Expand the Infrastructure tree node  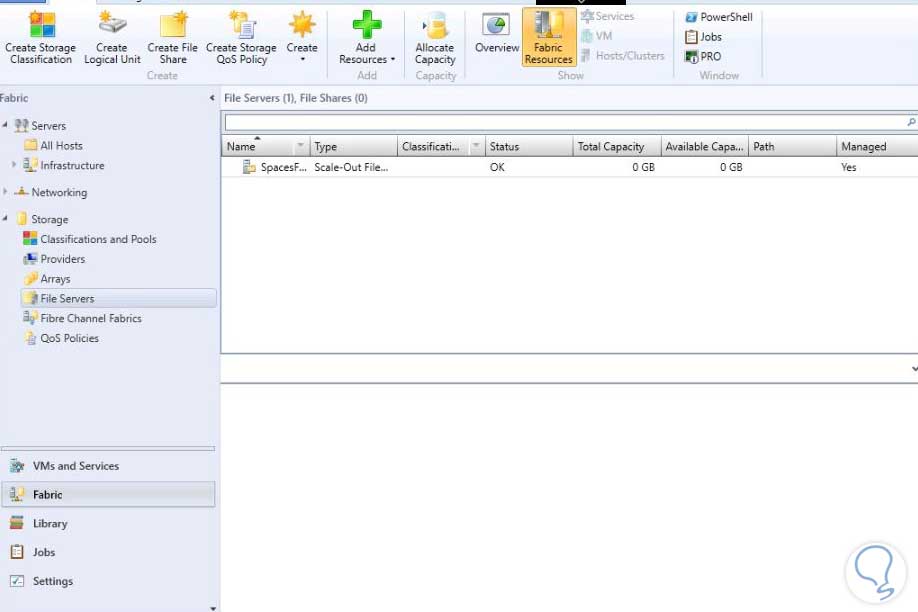click(13, 165)
